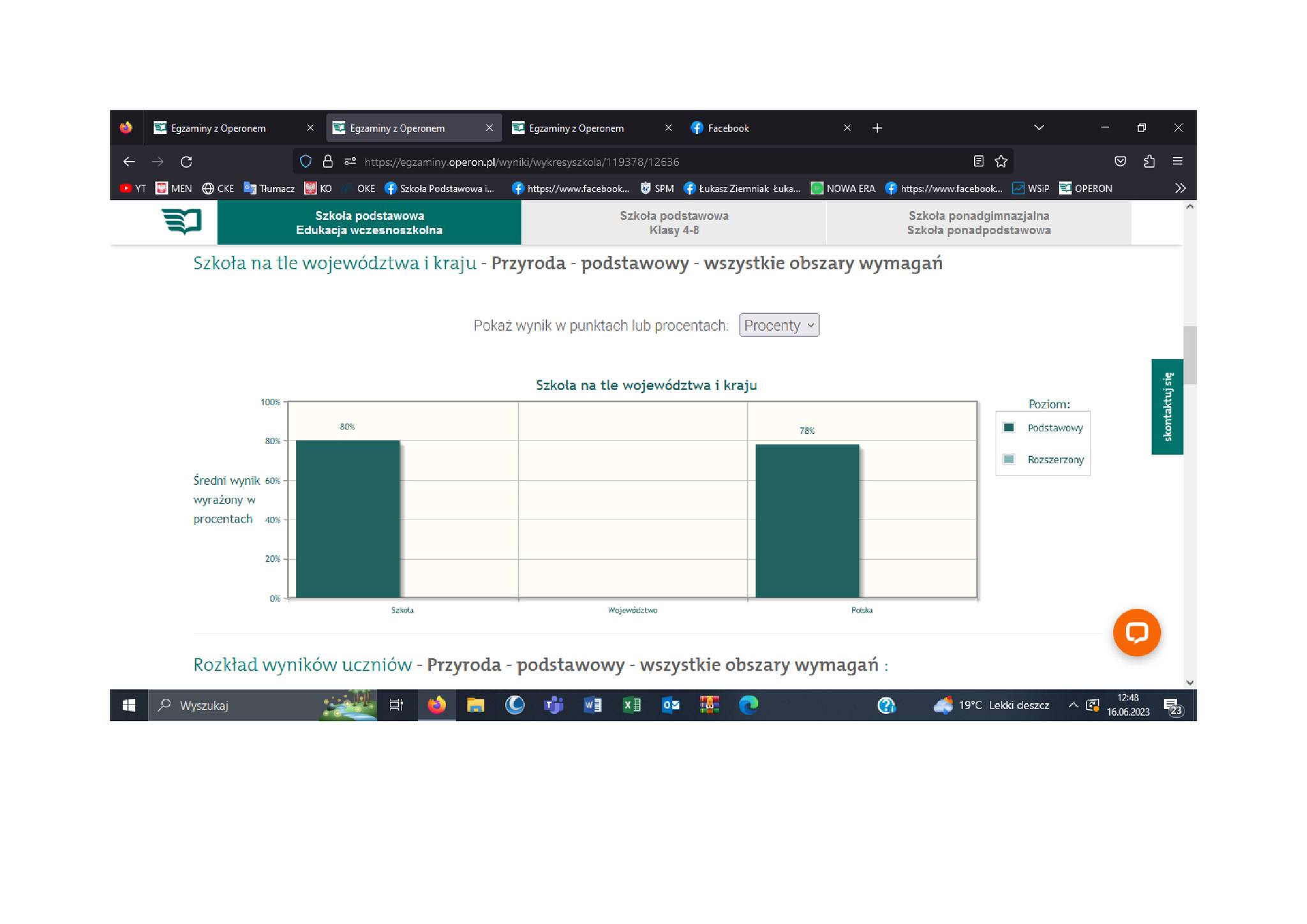
Task: Click the Polska 78% bar
Action: pyautogui.click(x=807, y=521)
